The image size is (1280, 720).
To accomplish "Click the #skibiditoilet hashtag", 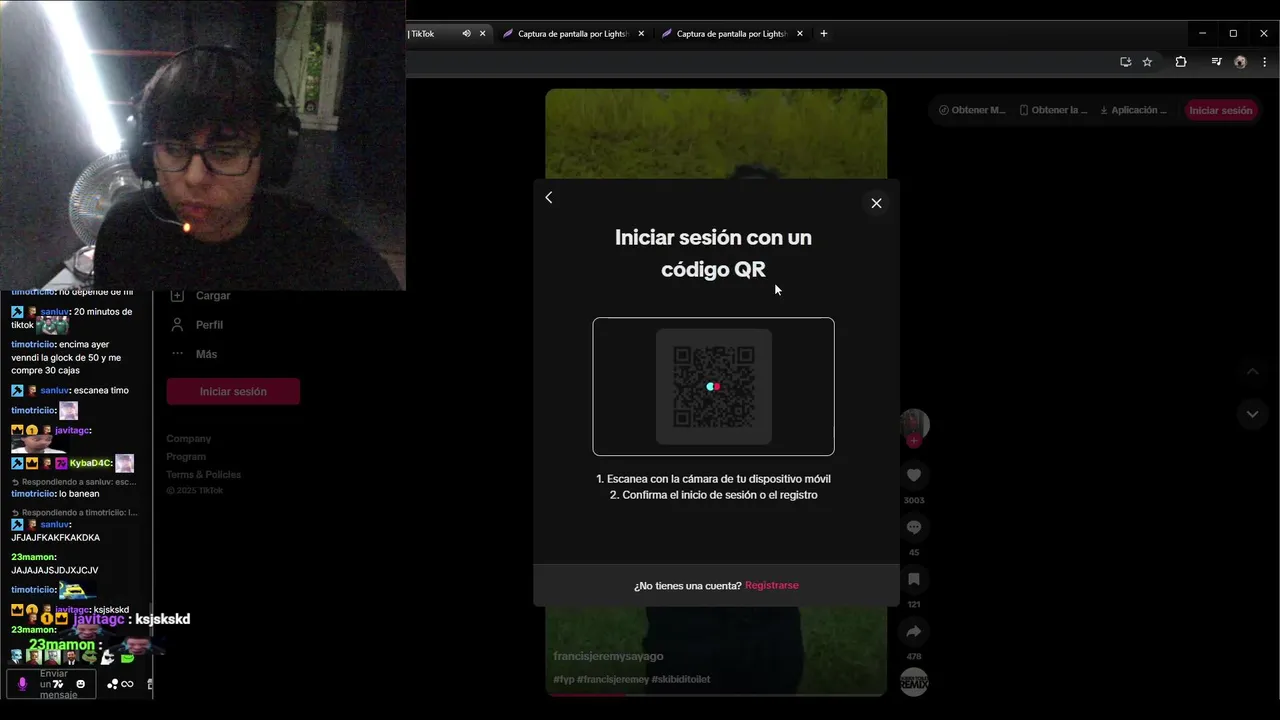I will (681, 680).
